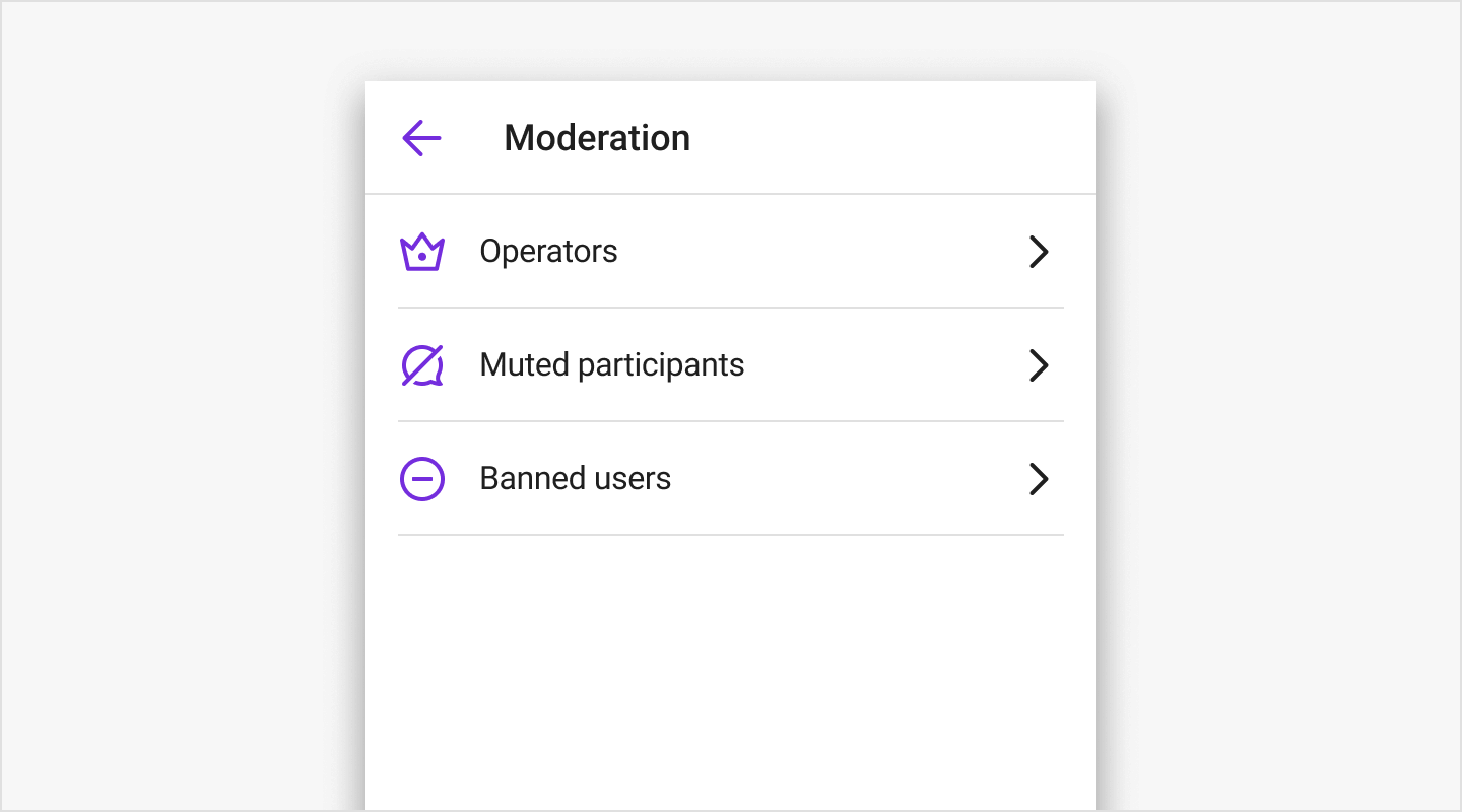This screenshot has width=1462, height=812.
Task: Click the purple back arrow
Action: pos(421,138)
